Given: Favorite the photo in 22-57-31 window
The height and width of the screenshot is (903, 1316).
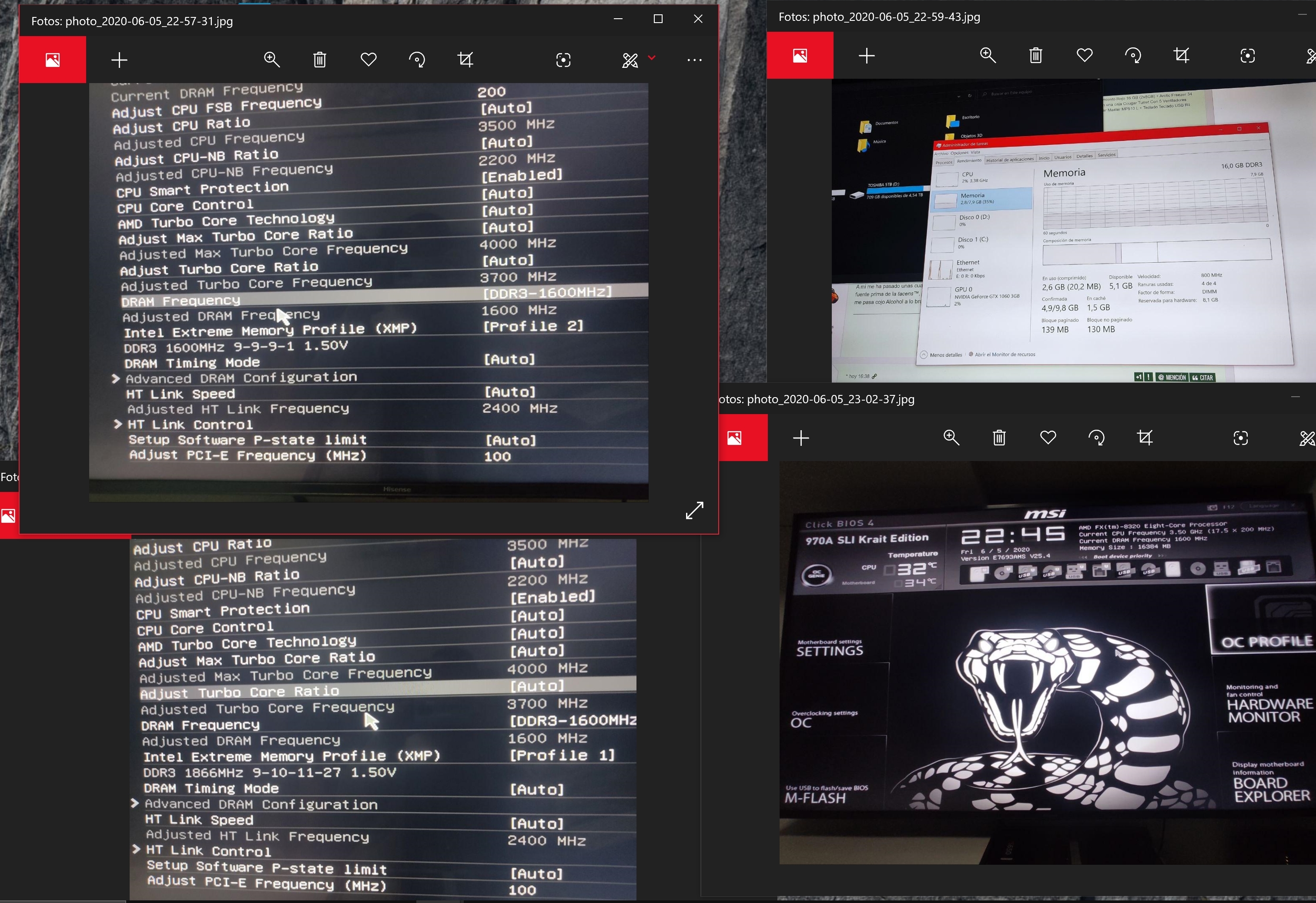Looking at the screenshot, I should (368, 60).
